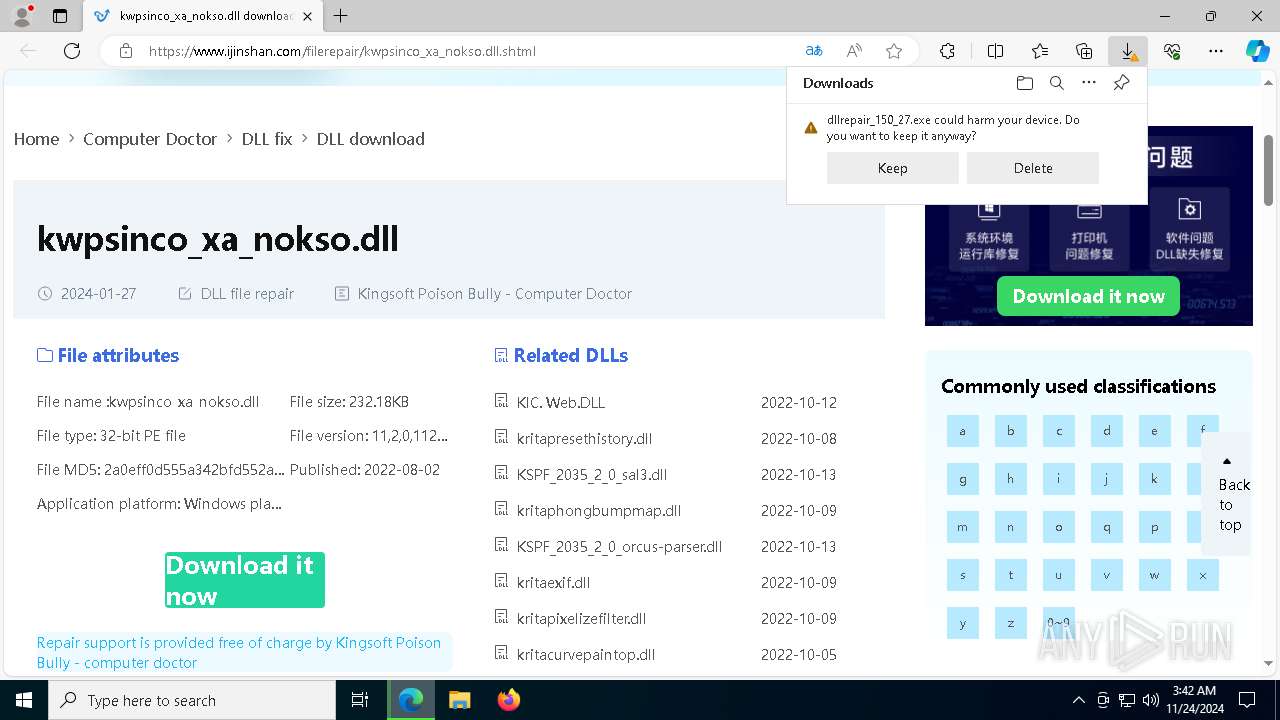Open the volume tray icon
Screen dimensions: 1280x720
(x=1150, y=700)
